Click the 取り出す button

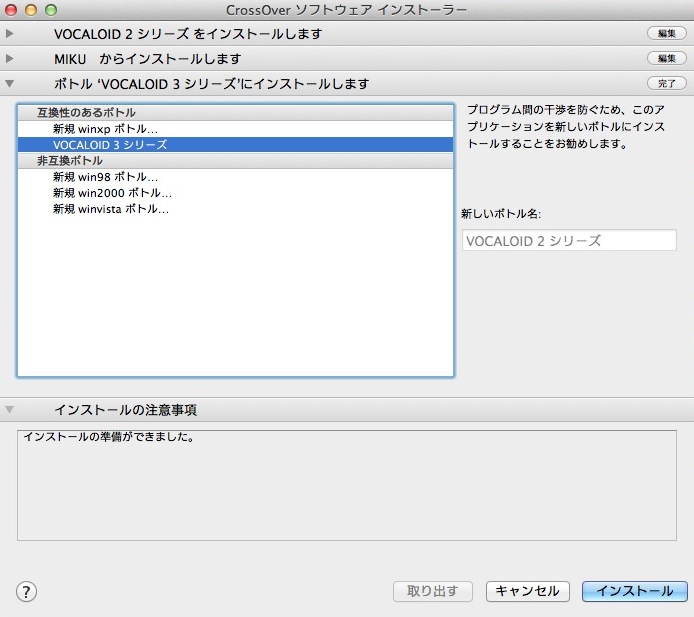[432, 591]
